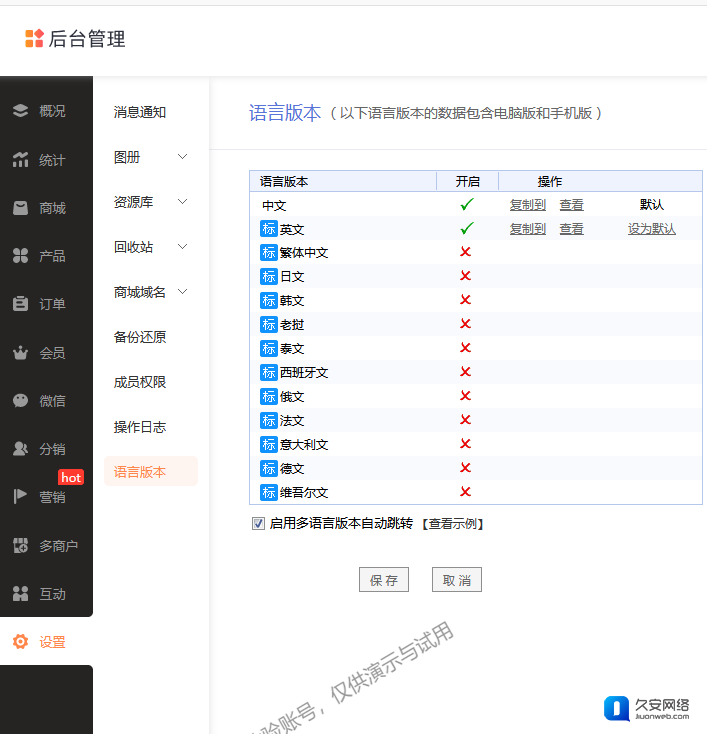Open the Members (会员) crown icon

20,353
